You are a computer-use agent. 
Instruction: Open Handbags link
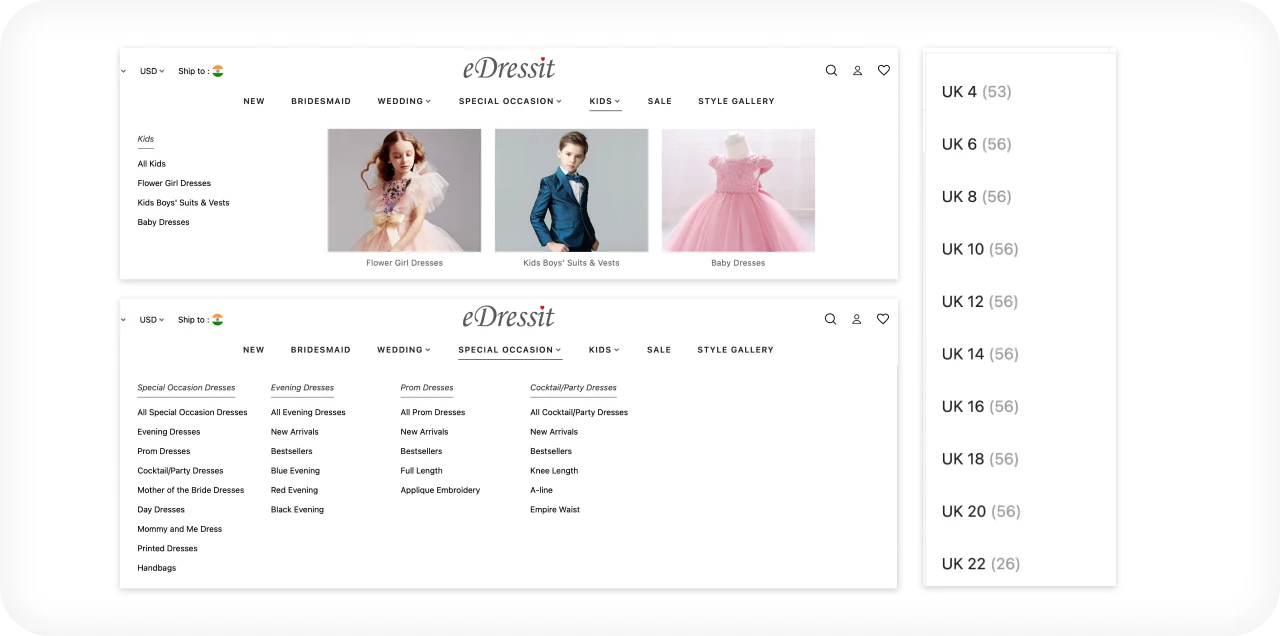click(156, 568)
